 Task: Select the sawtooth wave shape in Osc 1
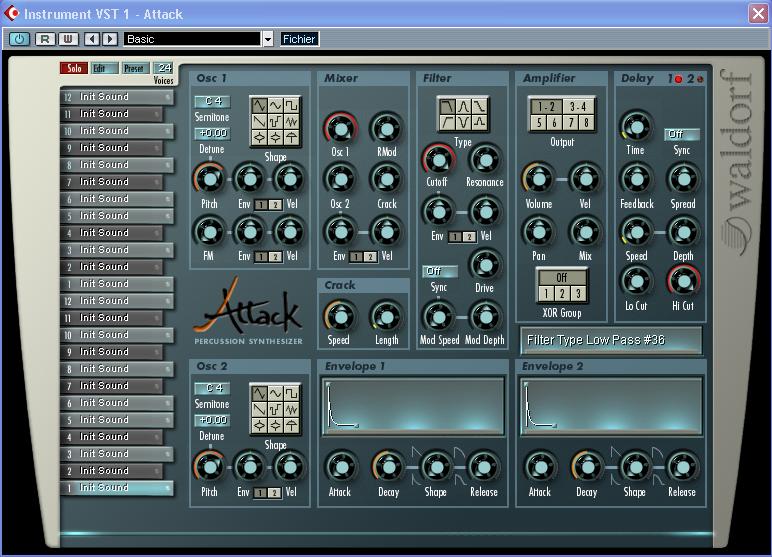click(259, 121)
